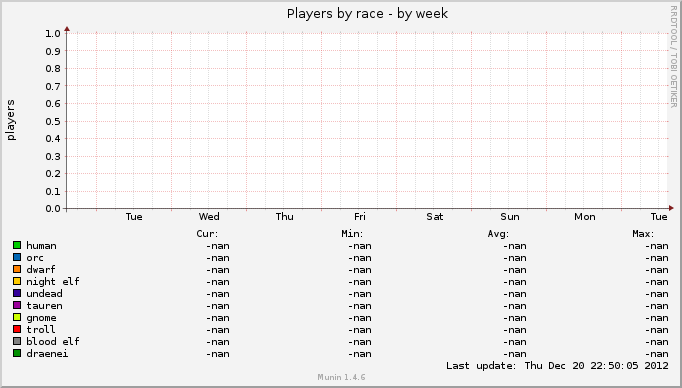682x388 pixels.
Task: Select the 'undead' legend label
Action: pos(44,294)
